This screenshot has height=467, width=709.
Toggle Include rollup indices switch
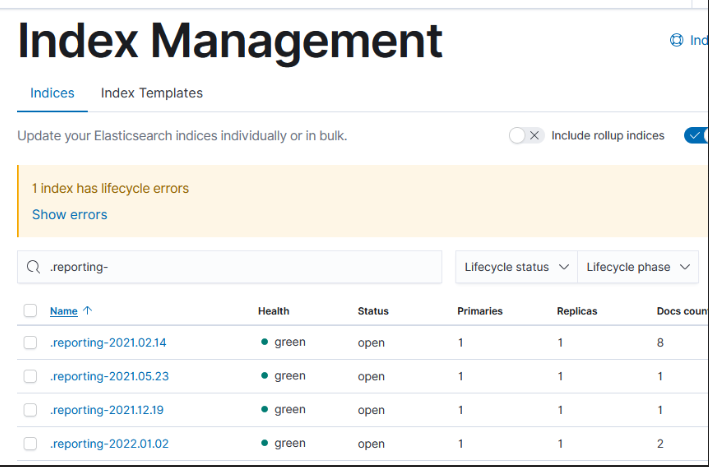click(526, 135)
